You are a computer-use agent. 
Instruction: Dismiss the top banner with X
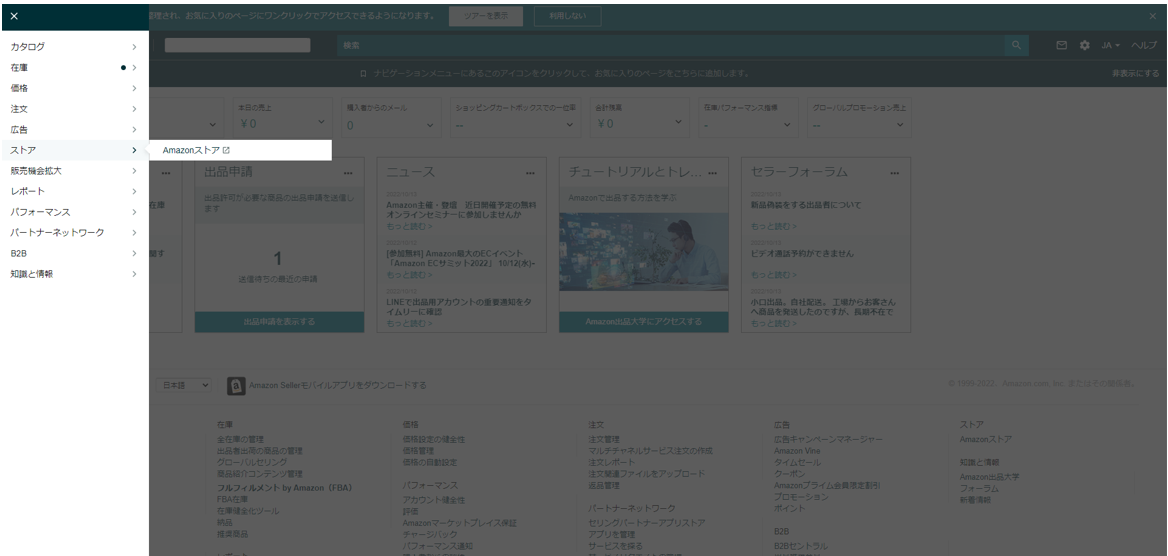[1153, 16]
